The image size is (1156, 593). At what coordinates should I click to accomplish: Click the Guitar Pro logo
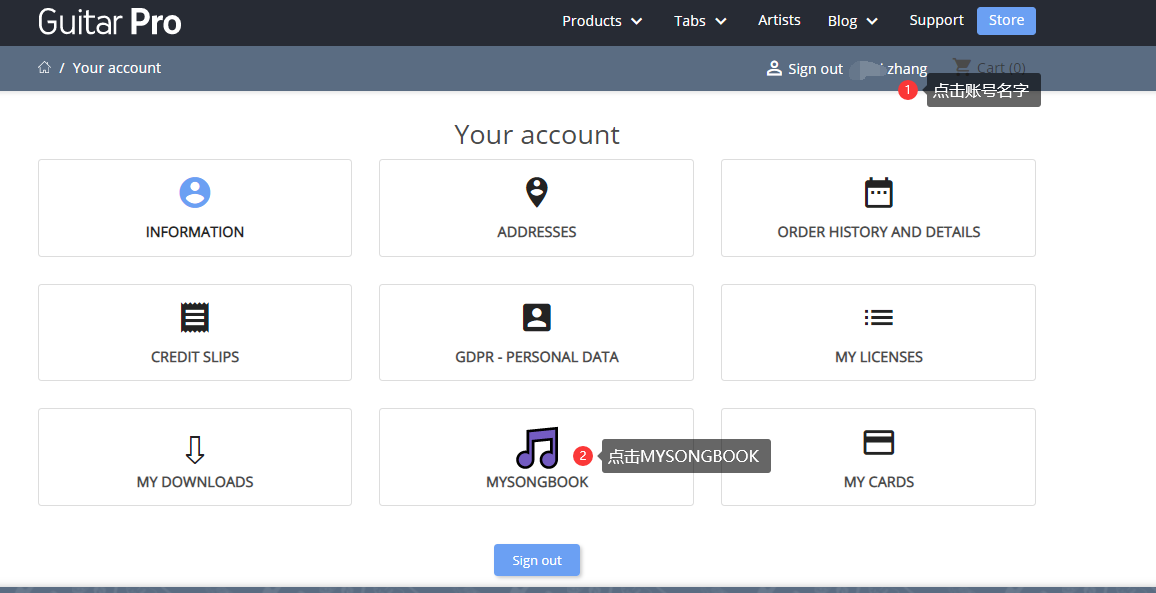pos(110,21)
